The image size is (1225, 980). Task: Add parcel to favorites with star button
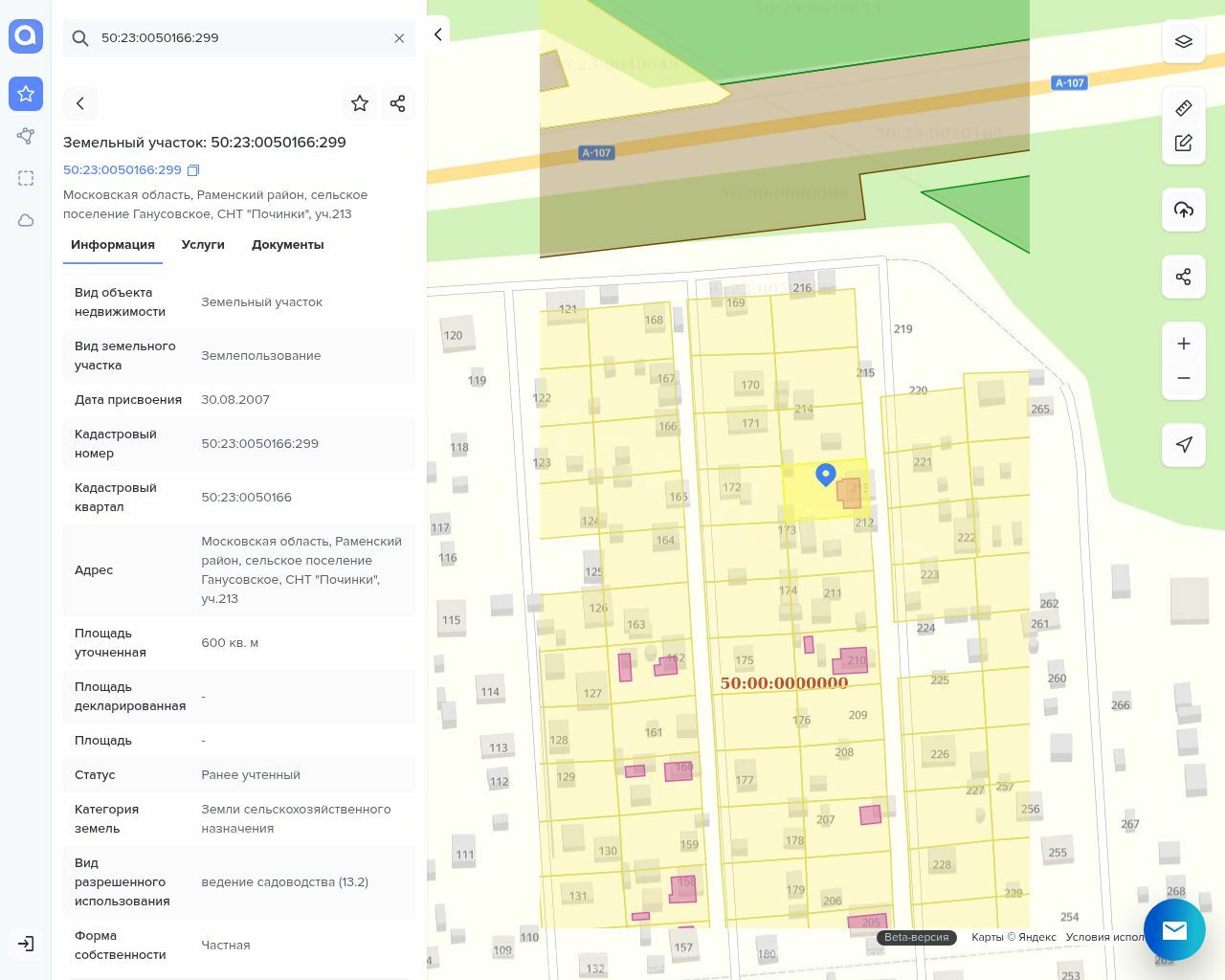point(360,103)
